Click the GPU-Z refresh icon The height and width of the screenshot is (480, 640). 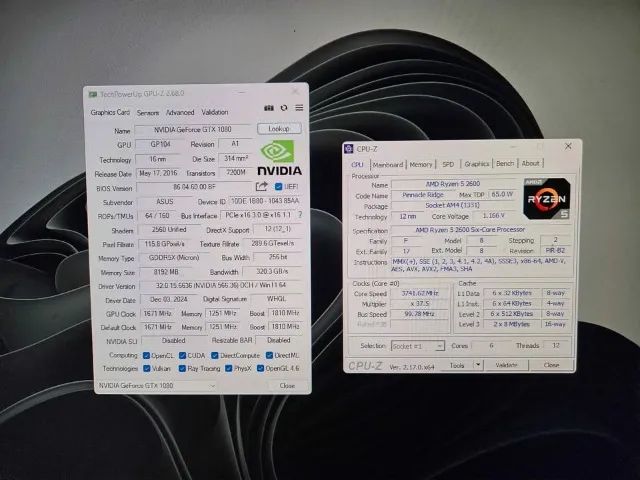point(284,108)
